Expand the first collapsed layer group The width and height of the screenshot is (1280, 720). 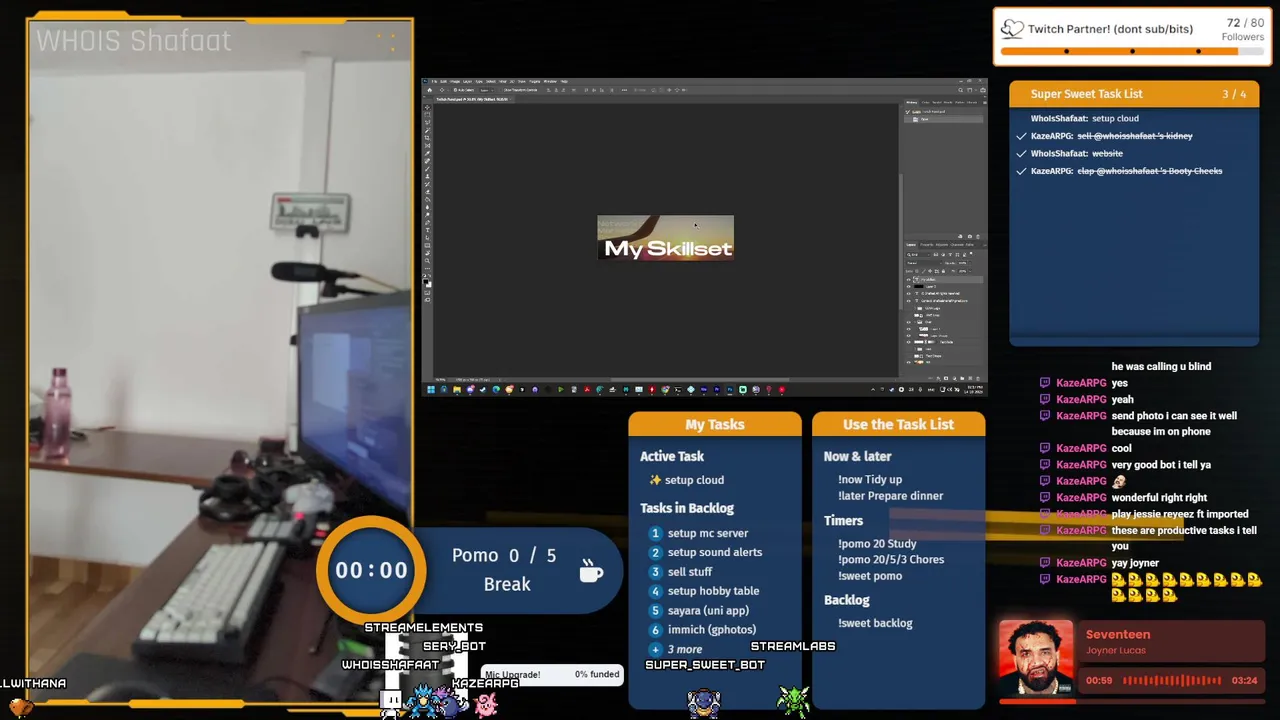click(915, 308)
